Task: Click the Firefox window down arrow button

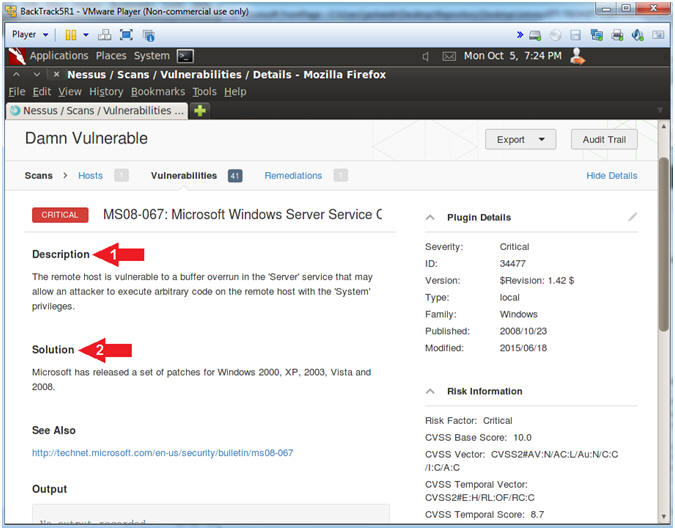Action: pyautogui.click(x=37, y=74)
